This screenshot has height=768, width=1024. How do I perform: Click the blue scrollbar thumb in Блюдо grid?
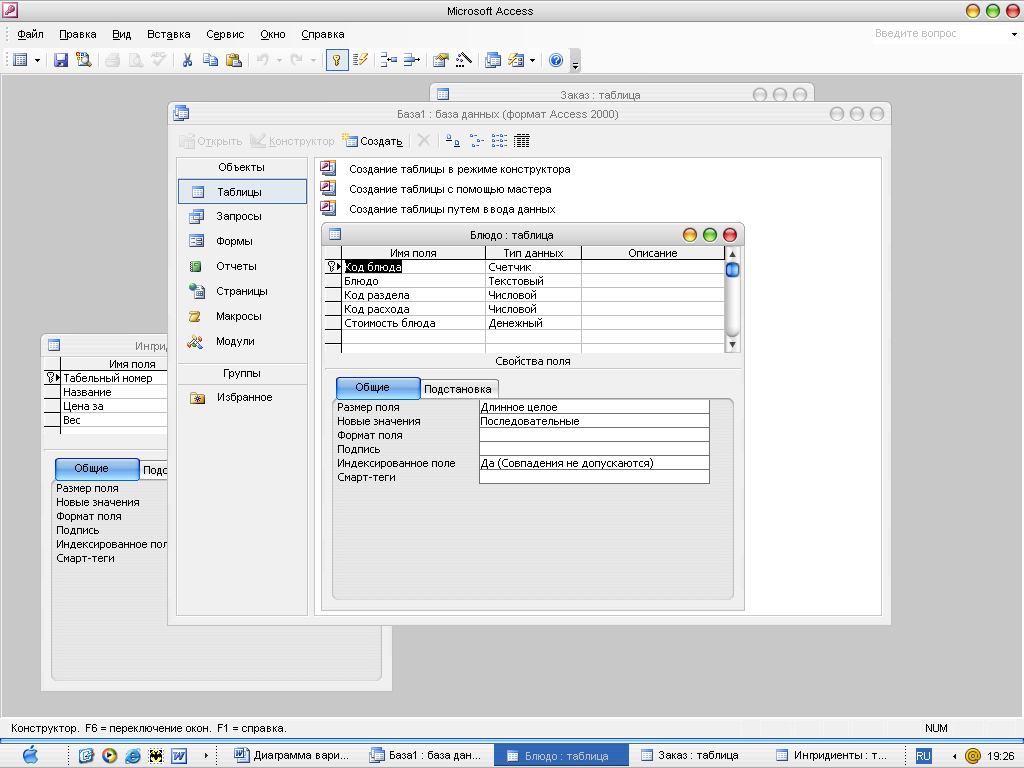pos(732,270)
